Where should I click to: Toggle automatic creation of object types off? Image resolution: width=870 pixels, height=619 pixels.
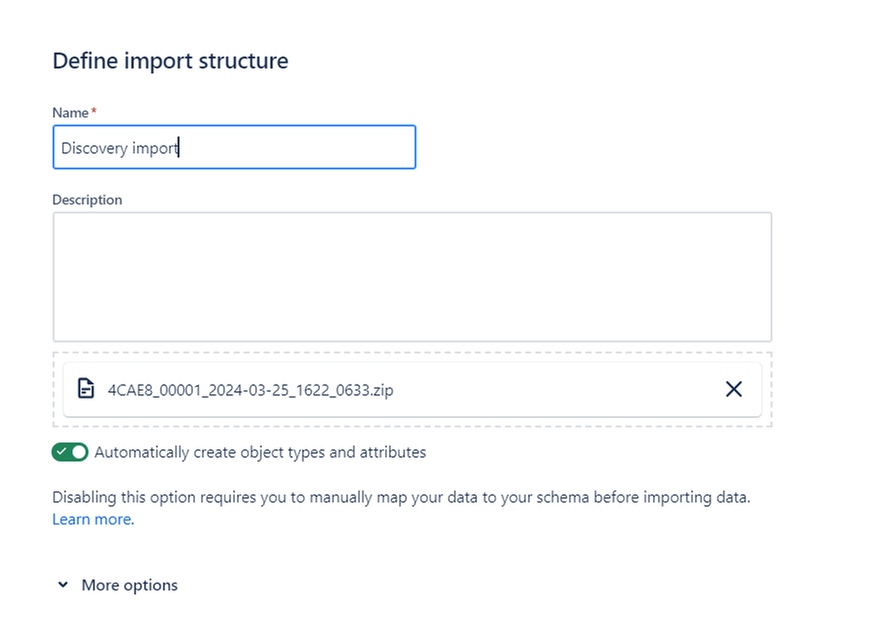(x=70, y=452)
